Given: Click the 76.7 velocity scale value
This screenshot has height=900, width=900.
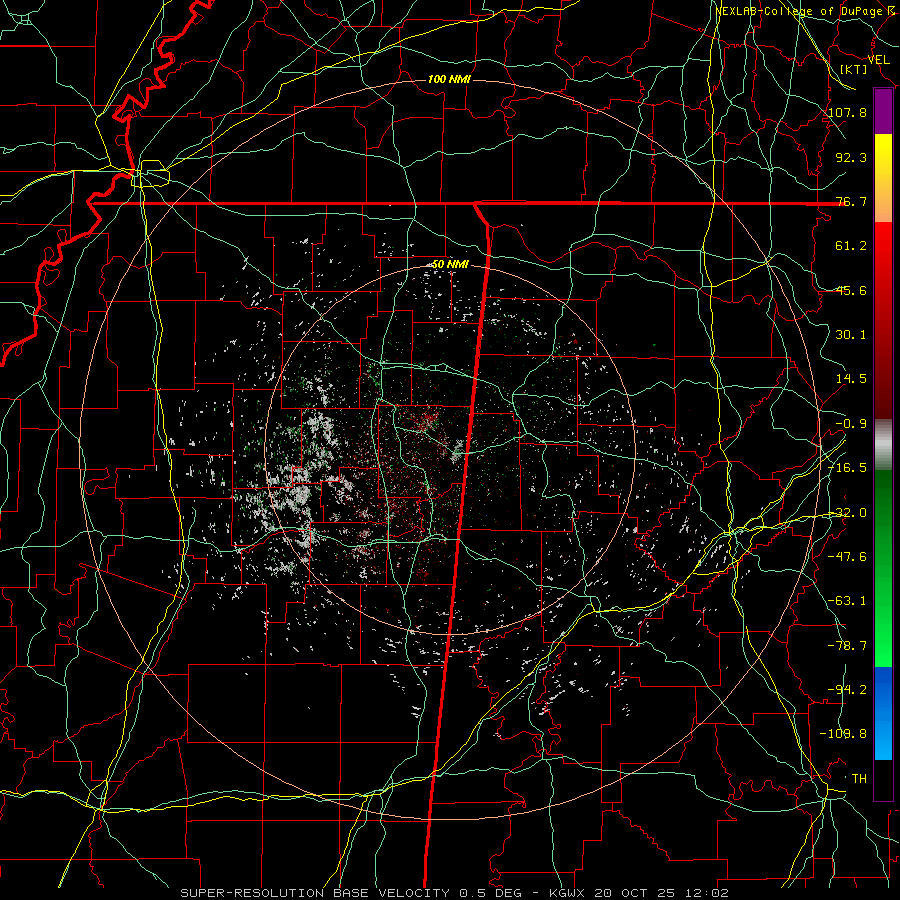Looking at the screenshot, I should [x=851, y=201].
